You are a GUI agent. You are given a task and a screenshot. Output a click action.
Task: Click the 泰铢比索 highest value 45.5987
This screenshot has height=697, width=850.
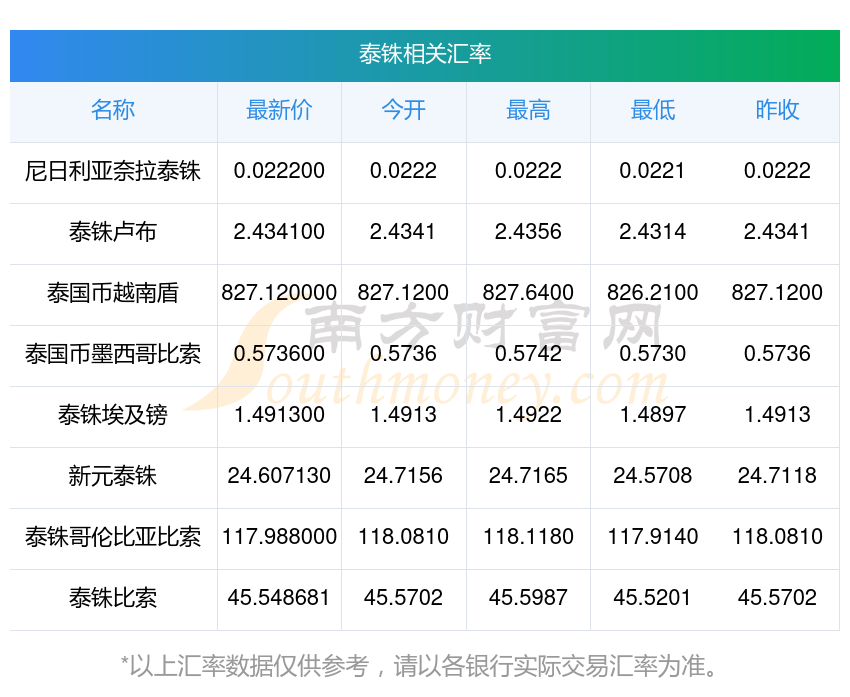(x=528, y=598)
